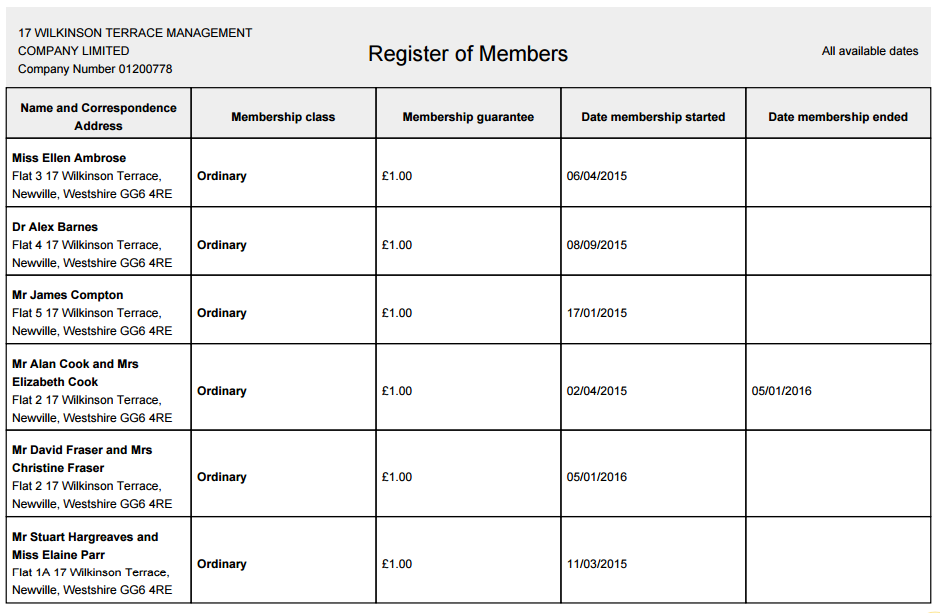Select the Miss Ellen Ambrose member name
Viewport: 940px width, 613px height.
[x=69, y=158]
